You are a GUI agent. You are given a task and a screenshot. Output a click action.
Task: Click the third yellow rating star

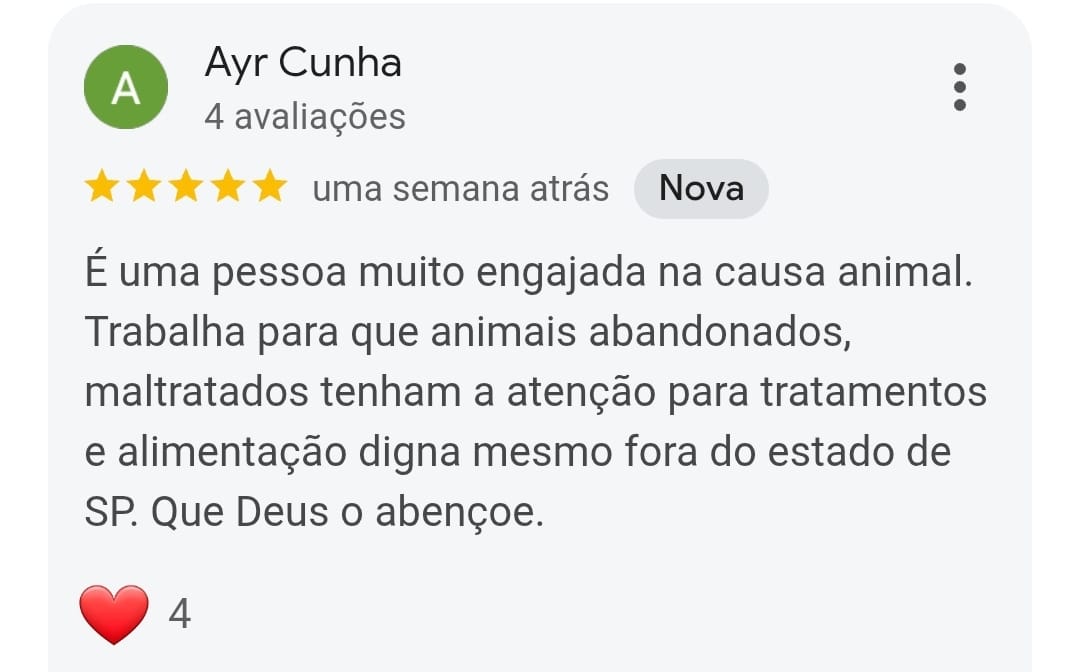[x=185, y=187]
